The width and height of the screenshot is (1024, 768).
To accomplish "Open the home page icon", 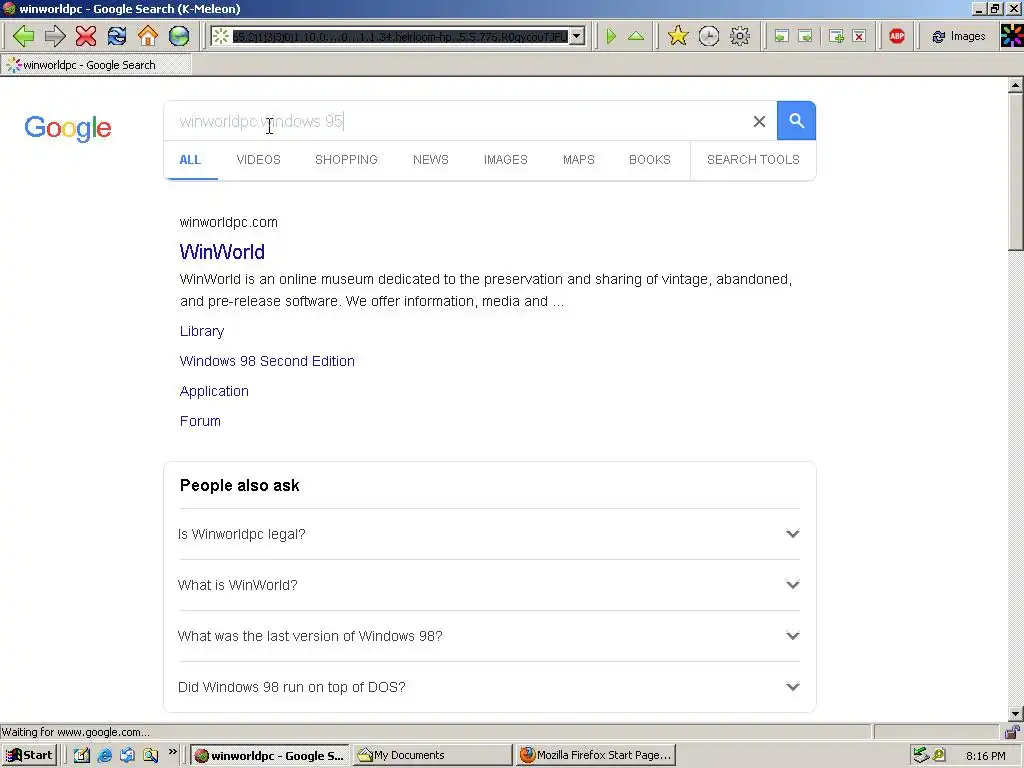I will (148, 36).
